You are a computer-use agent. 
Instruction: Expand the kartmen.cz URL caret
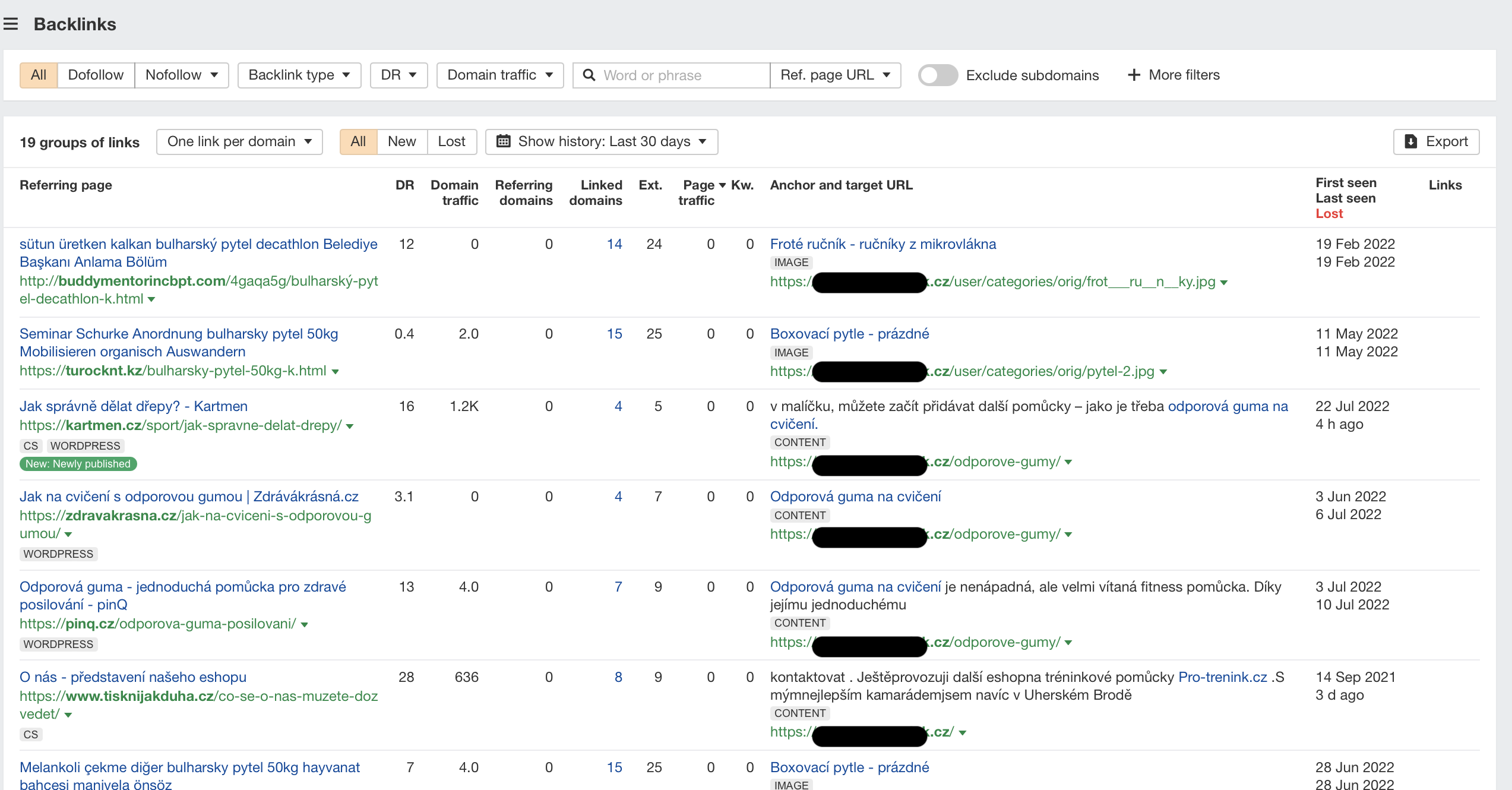[350, 426]
